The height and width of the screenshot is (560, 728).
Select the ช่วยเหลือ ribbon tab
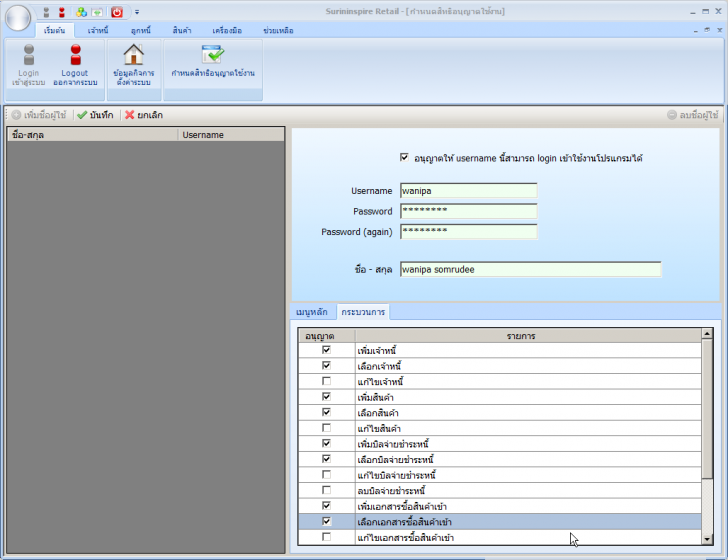278,31
